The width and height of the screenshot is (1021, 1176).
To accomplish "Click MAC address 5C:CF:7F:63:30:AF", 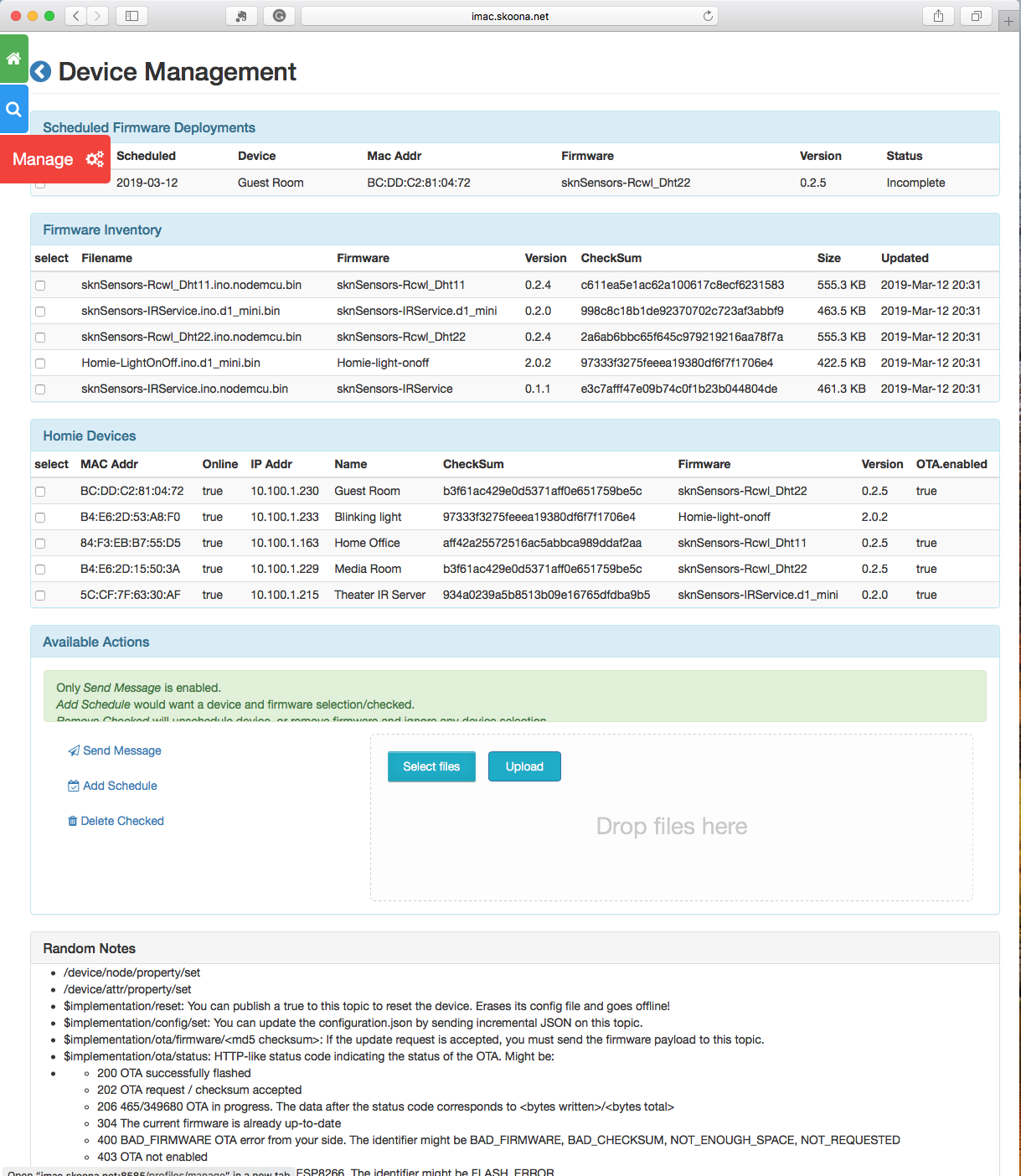I will 131,595.
